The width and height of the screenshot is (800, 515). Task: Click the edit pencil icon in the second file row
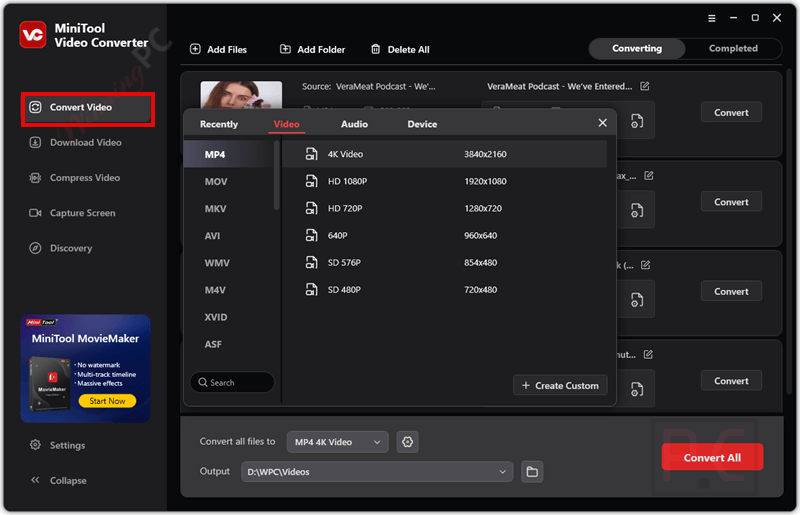point(648,176)
